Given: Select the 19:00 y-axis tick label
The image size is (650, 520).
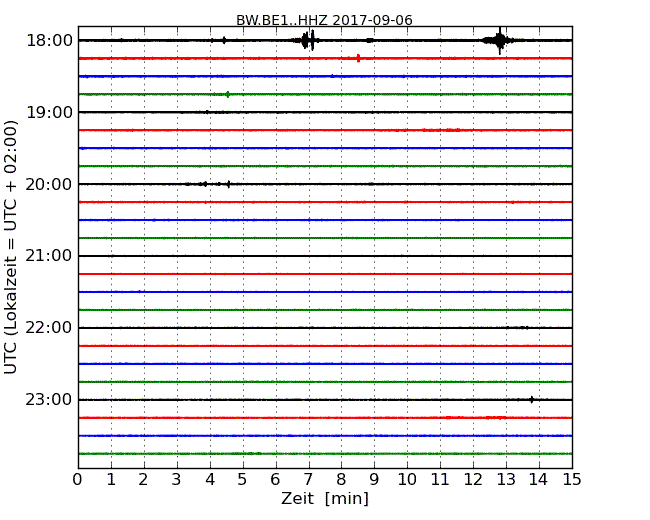Looking at the screenshot, I should tap(49, 112).
